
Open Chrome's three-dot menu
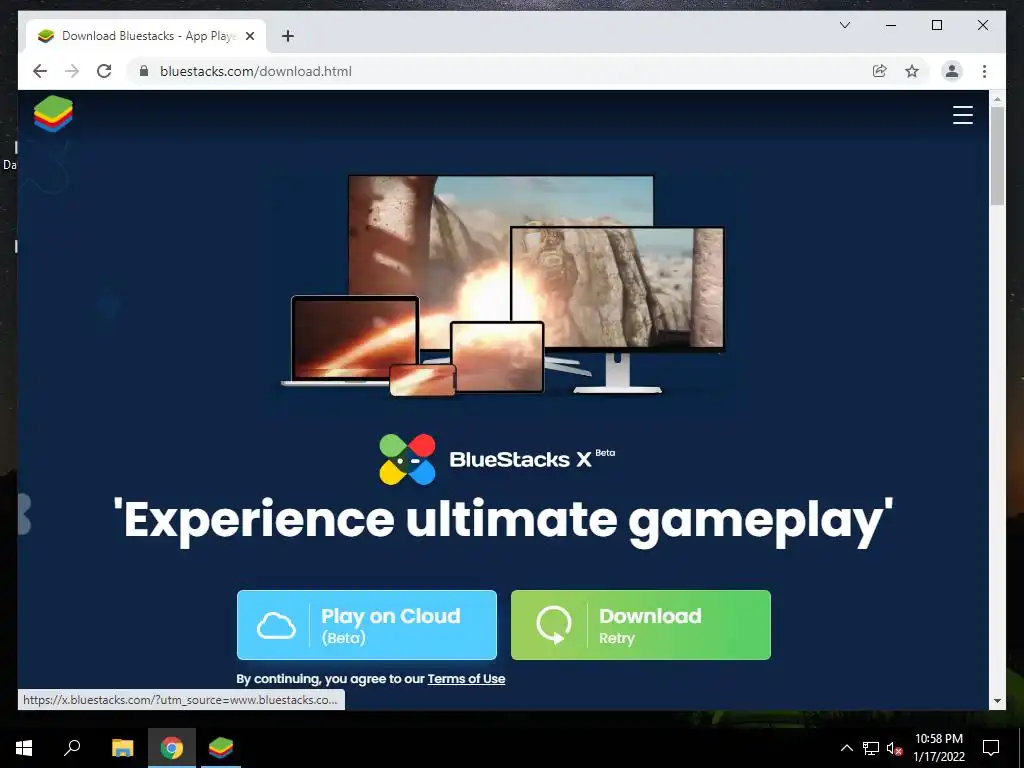point(984,71)
